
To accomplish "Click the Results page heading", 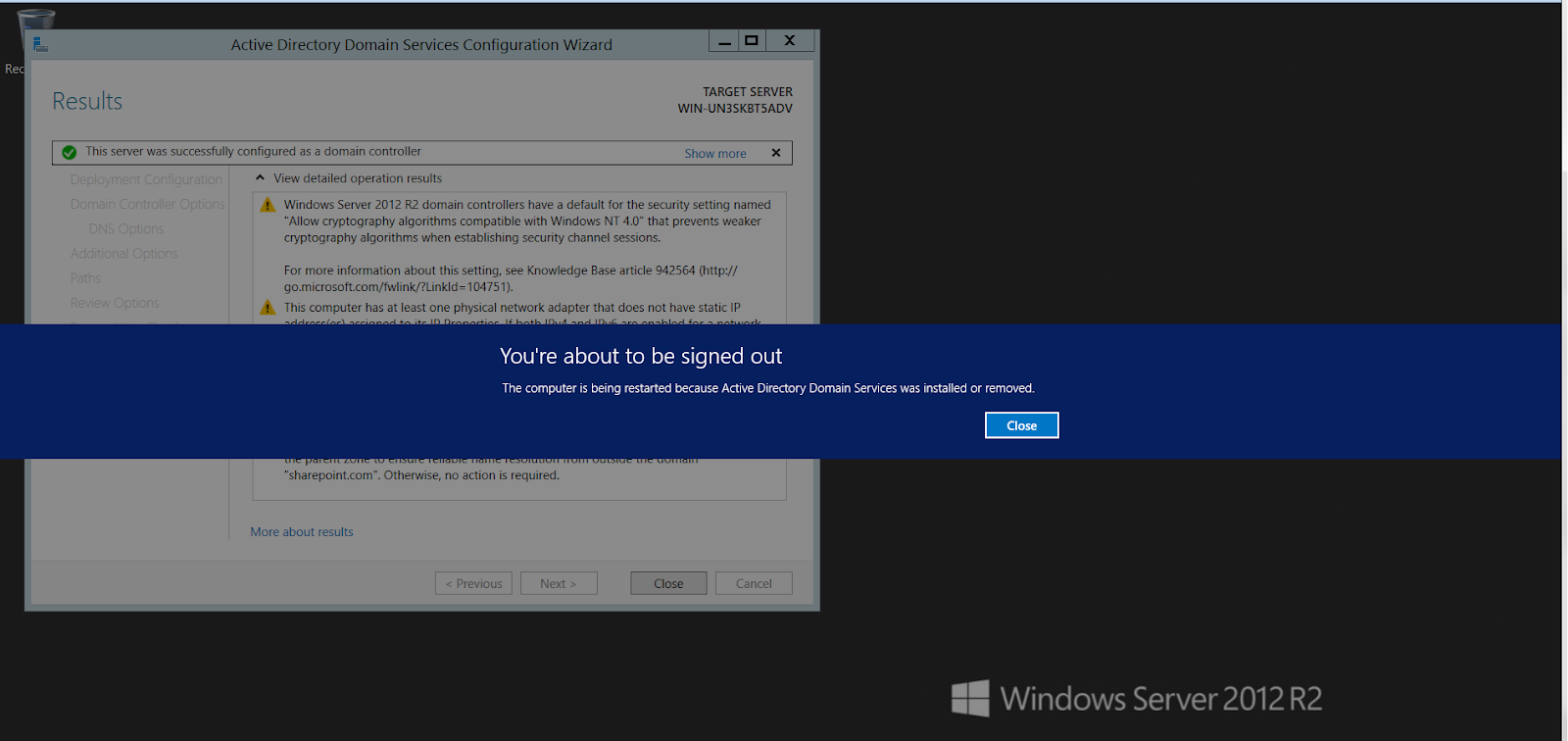I will (x=87, y=101).
